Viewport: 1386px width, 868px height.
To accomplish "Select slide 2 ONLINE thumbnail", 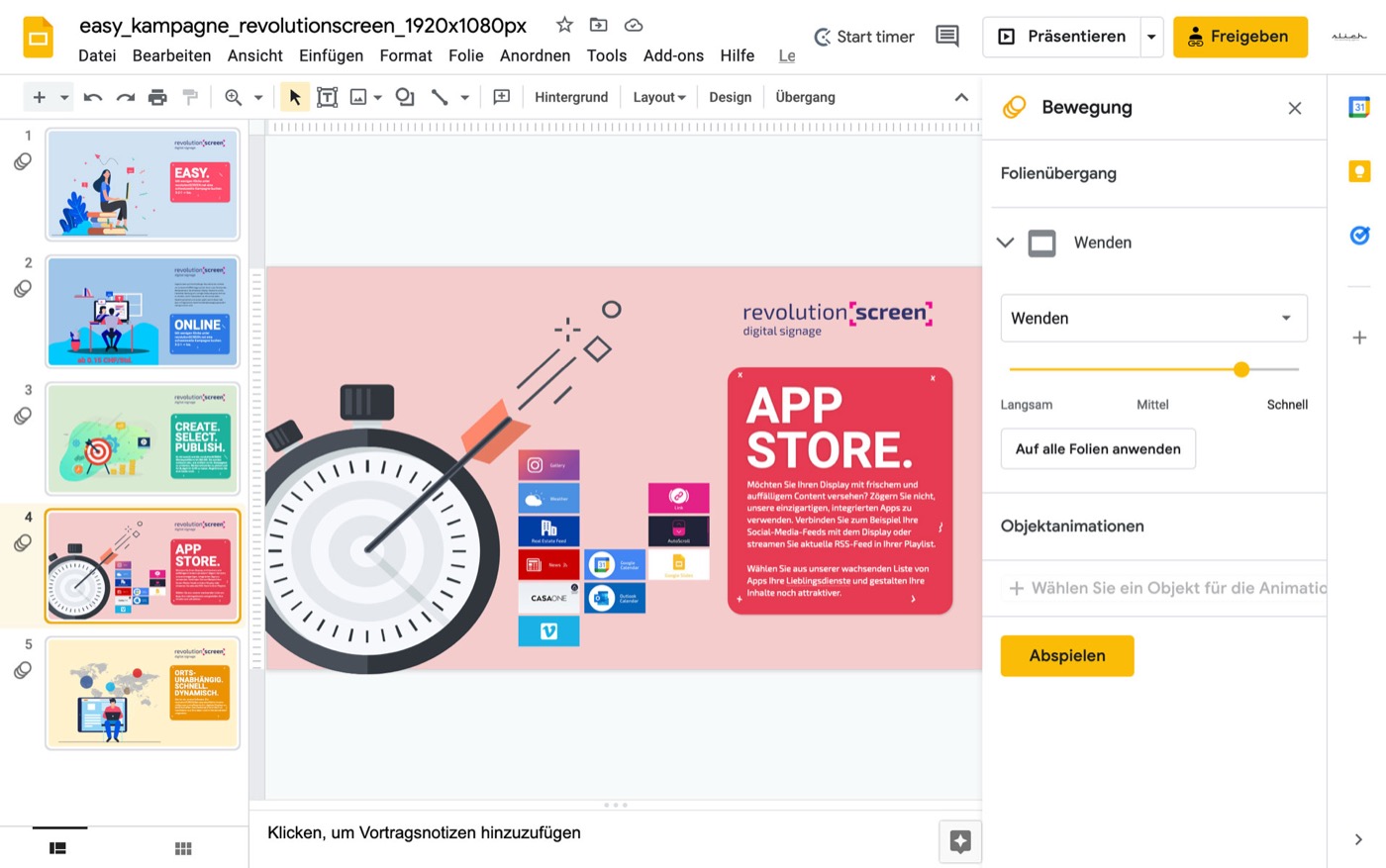I will (x=143, y=311).
